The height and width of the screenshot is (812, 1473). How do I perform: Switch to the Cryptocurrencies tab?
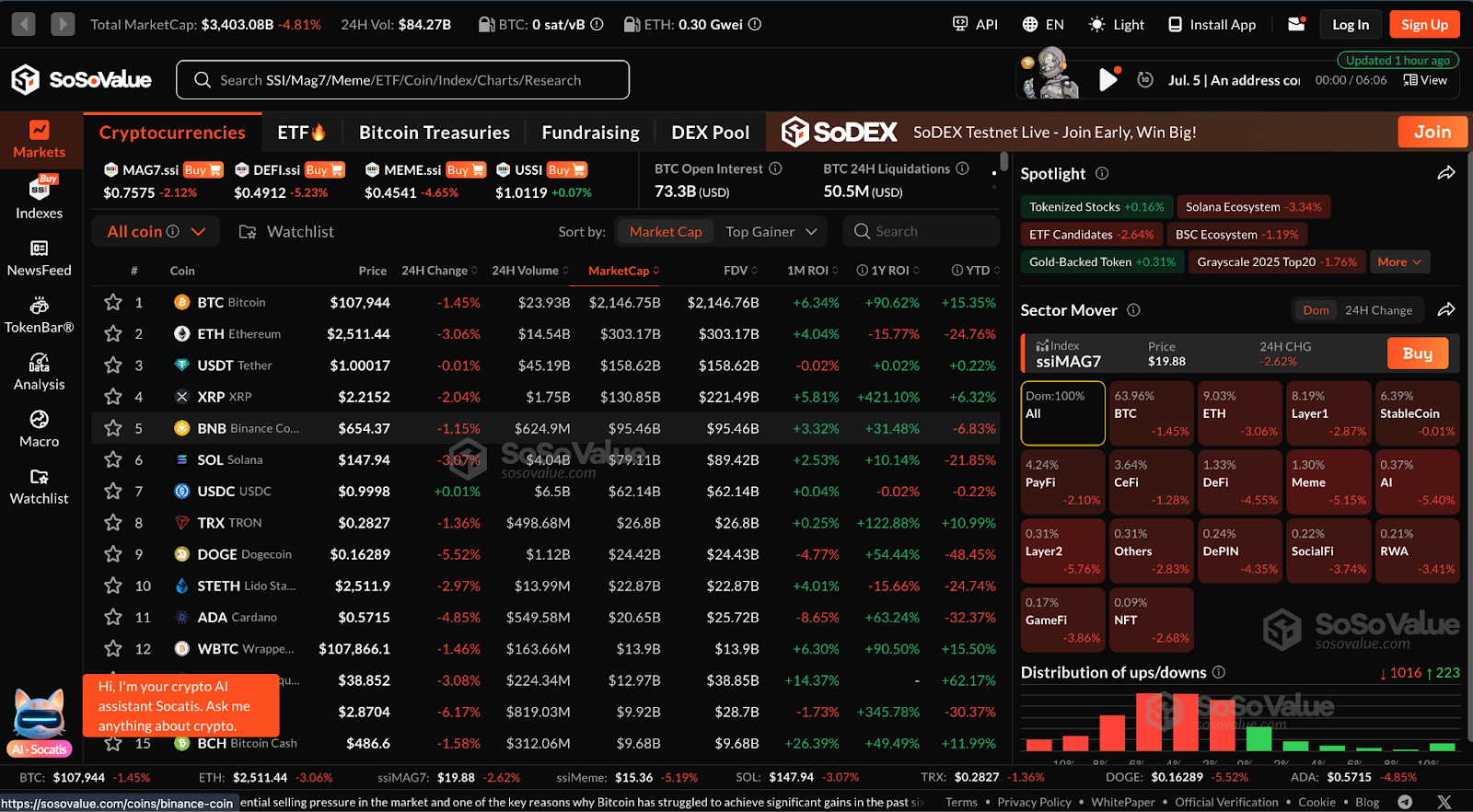click(x=172, y=133)
